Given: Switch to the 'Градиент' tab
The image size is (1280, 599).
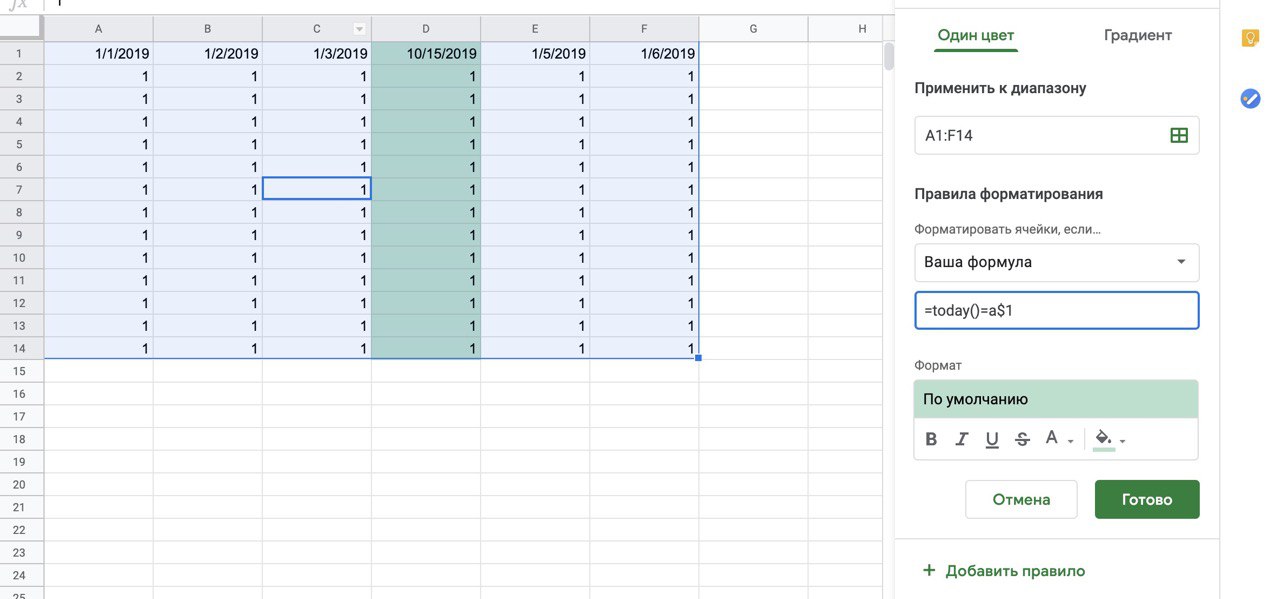Looking at the screenshot, I should [1137, 35].
